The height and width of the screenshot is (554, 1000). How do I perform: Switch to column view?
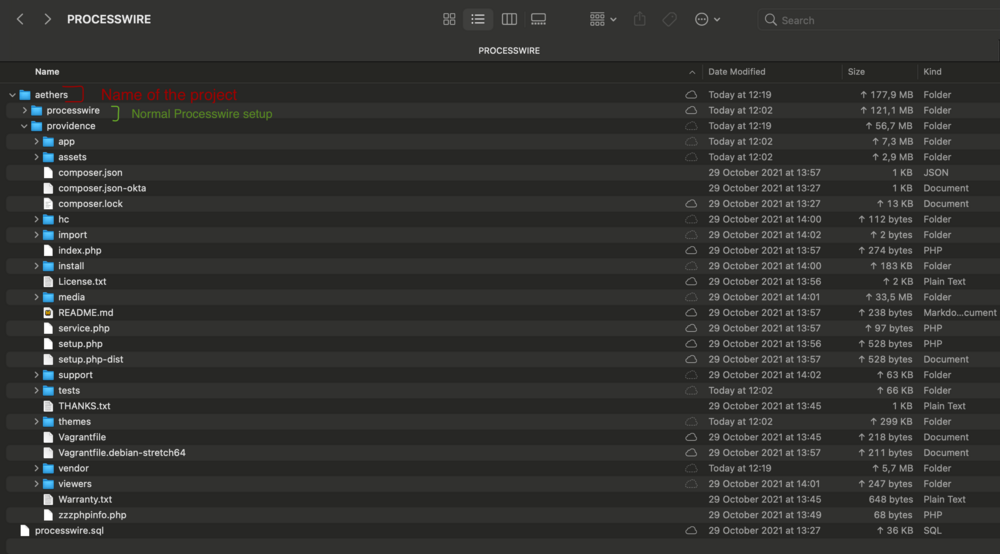[x=509, y=19]
